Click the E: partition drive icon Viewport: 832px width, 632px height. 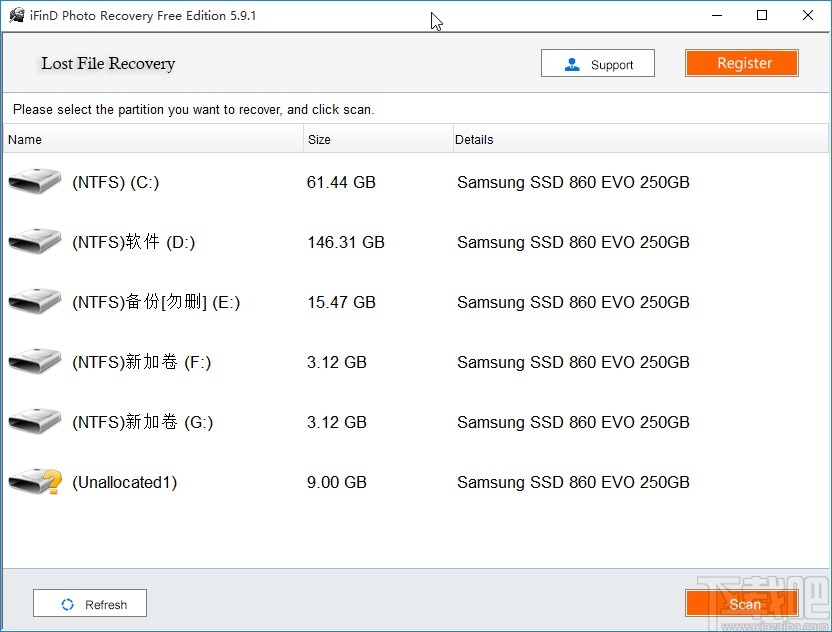[35, 301]
